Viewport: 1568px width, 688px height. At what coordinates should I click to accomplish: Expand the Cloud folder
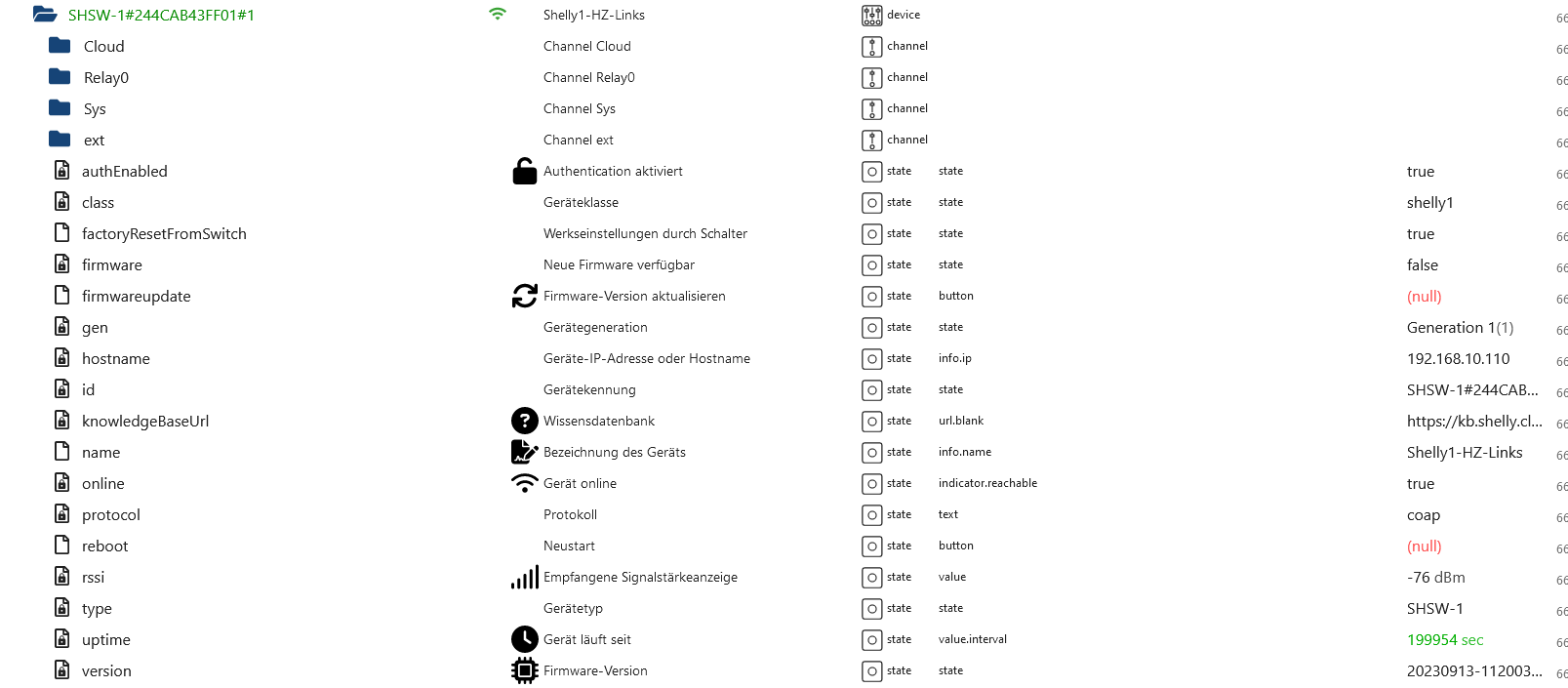pos(103,46)
